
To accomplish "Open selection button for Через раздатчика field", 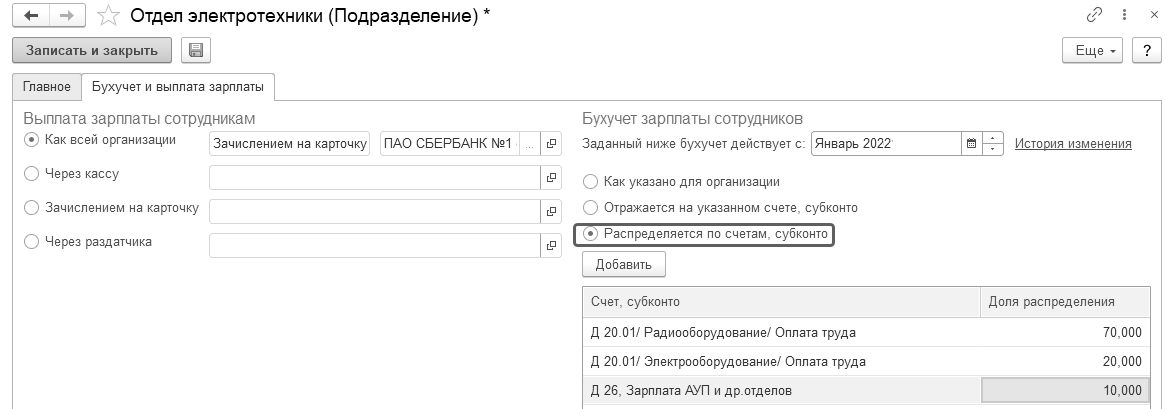I will click(x=551, y=244).
